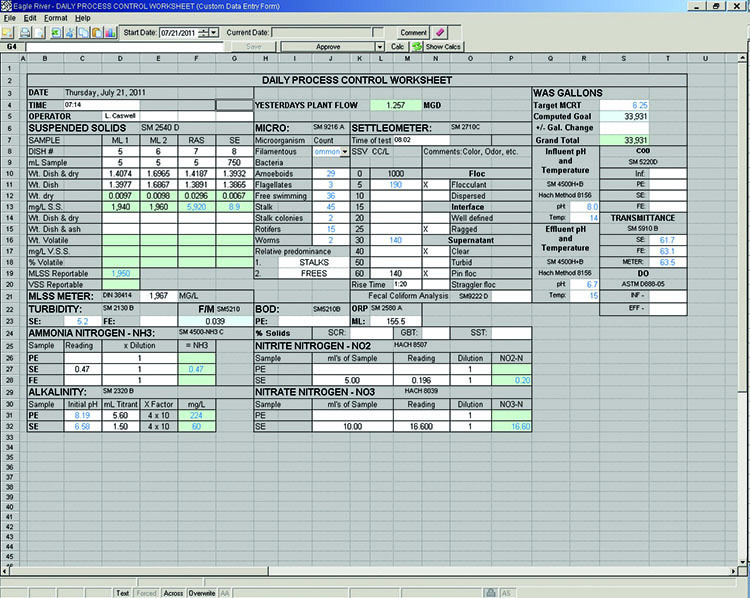Click the green recalculate arrows icon

pos(417,47)
